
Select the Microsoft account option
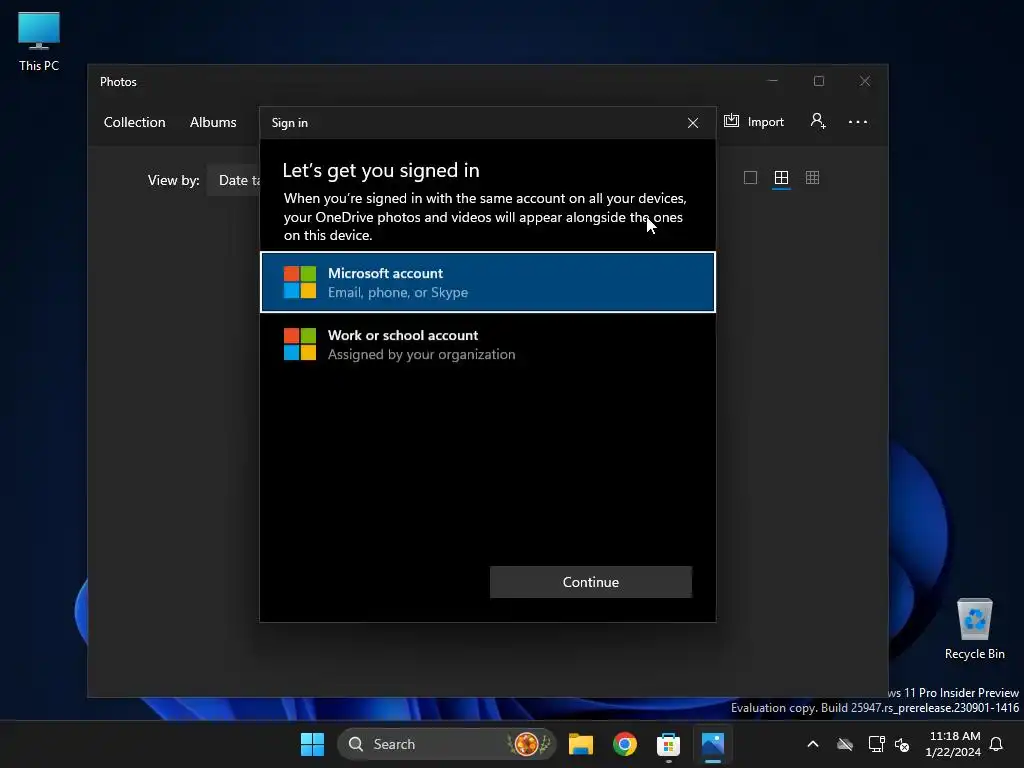pos(488,282)
